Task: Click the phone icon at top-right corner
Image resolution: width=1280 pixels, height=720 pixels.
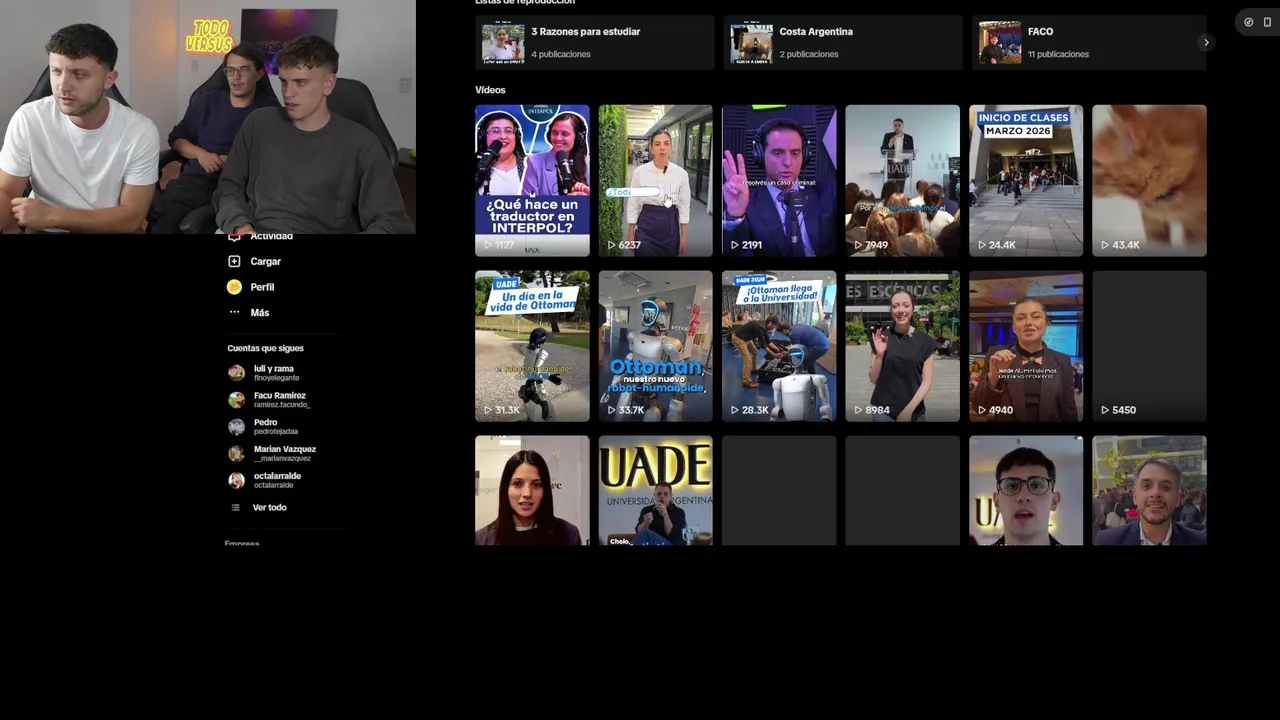Action: tap(1267, 22)
